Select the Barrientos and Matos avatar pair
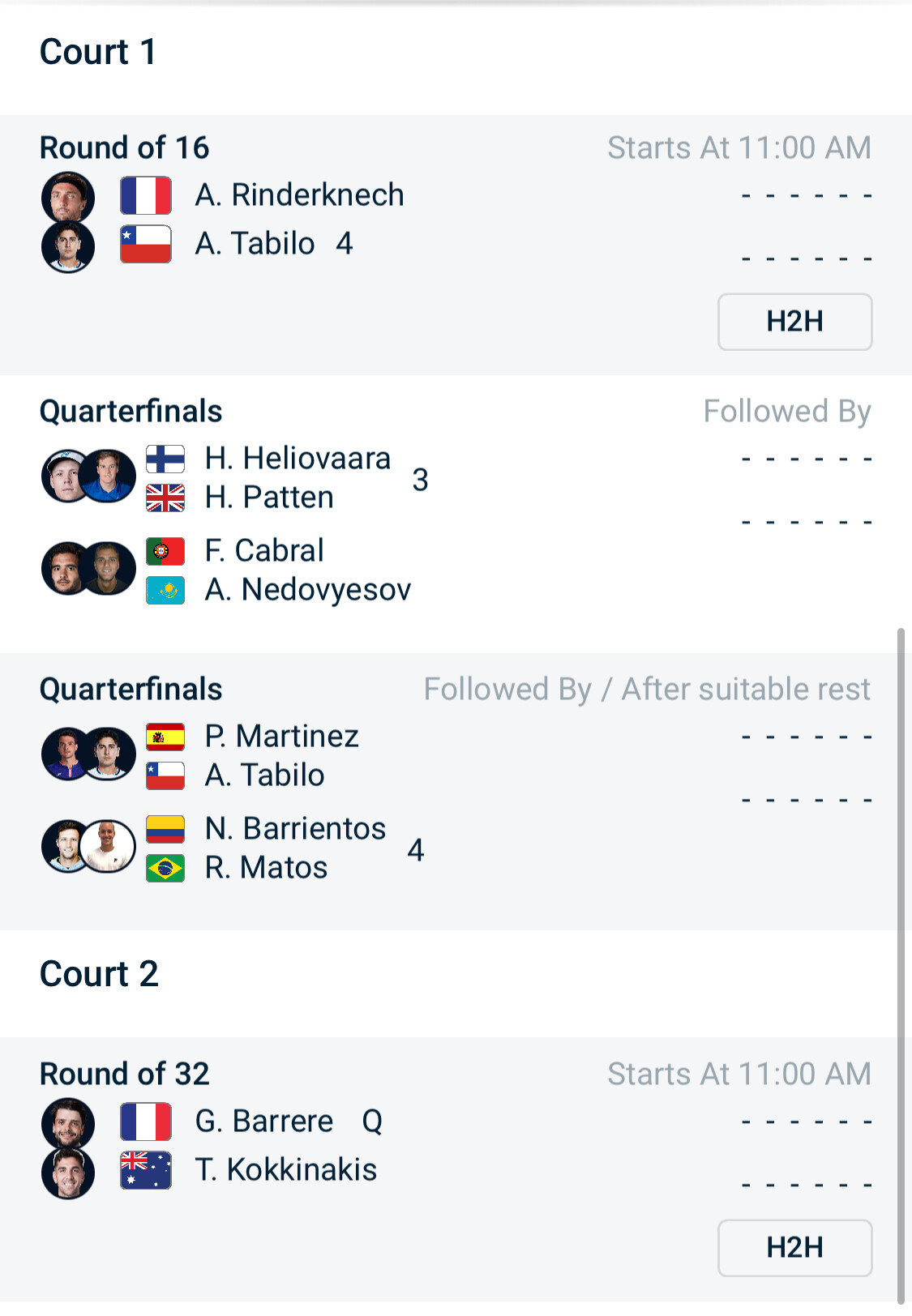912x1316 pixels. (88, 847)
